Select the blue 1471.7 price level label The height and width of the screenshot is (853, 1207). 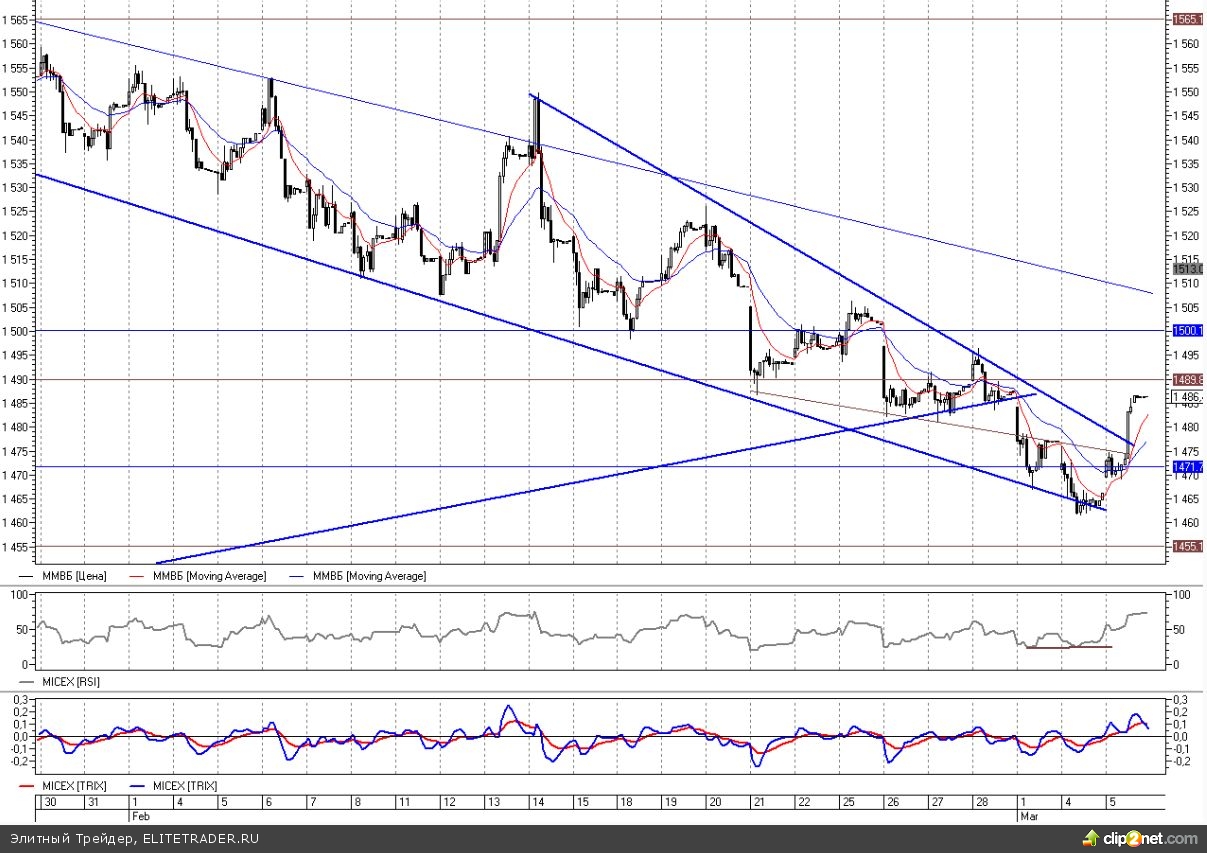tap(1187, 467)
